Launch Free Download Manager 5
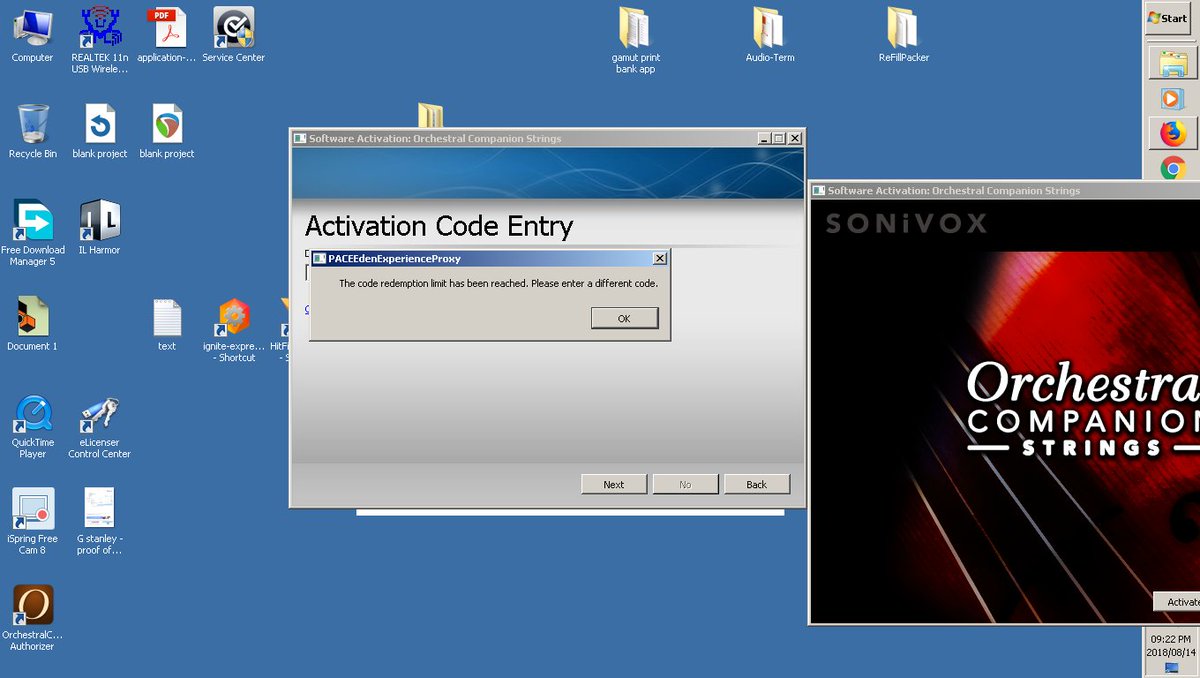The image size is (1200, 678). tap(32, 233)
